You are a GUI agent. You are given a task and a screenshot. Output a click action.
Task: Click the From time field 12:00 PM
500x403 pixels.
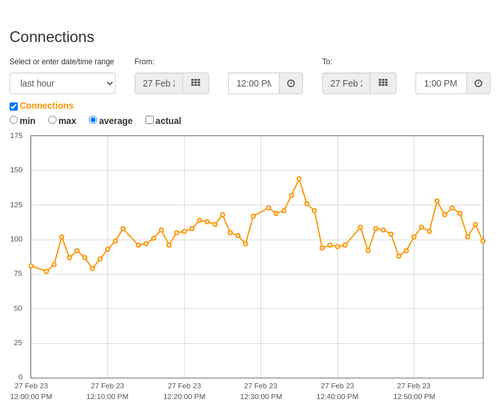[254, 83]
